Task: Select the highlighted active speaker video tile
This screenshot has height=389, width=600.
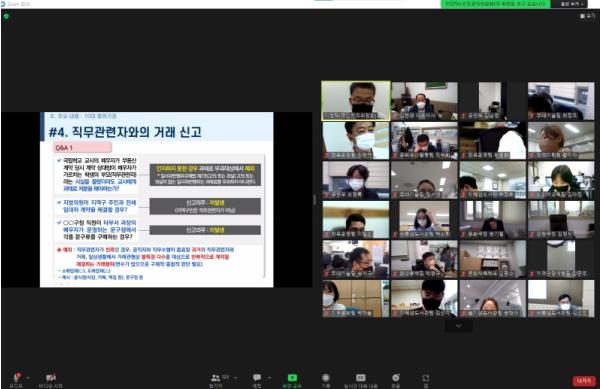Action: click(356, 101)
